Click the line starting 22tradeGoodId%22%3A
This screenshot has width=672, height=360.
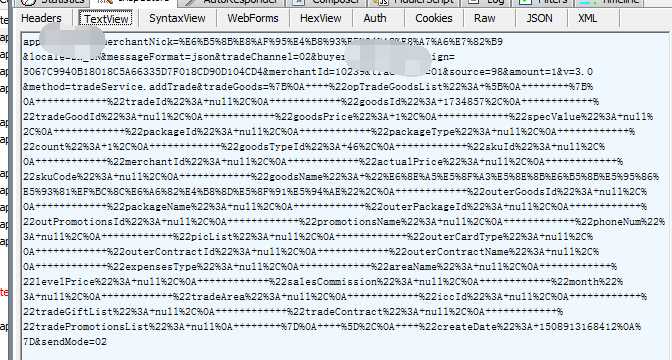(x=338, y=117)
